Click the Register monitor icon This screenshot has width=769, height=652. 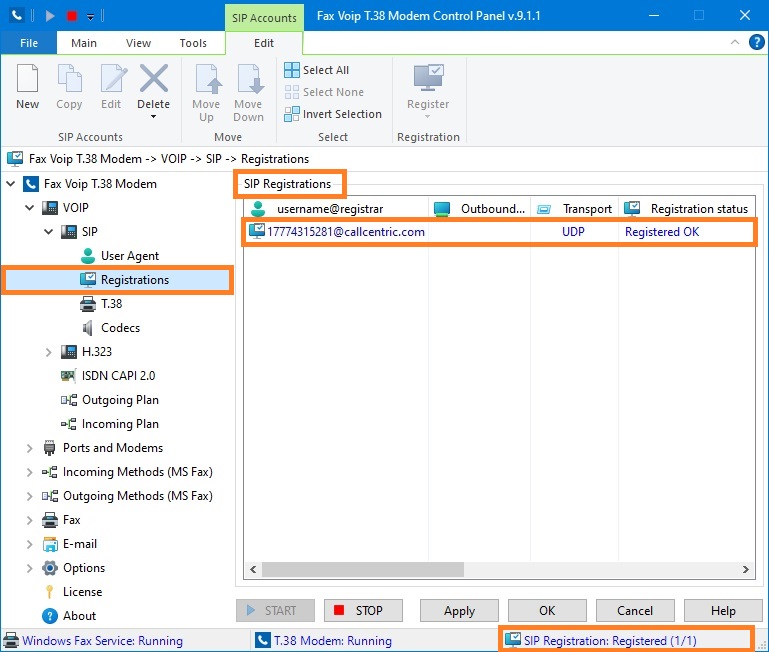(428, 78)
